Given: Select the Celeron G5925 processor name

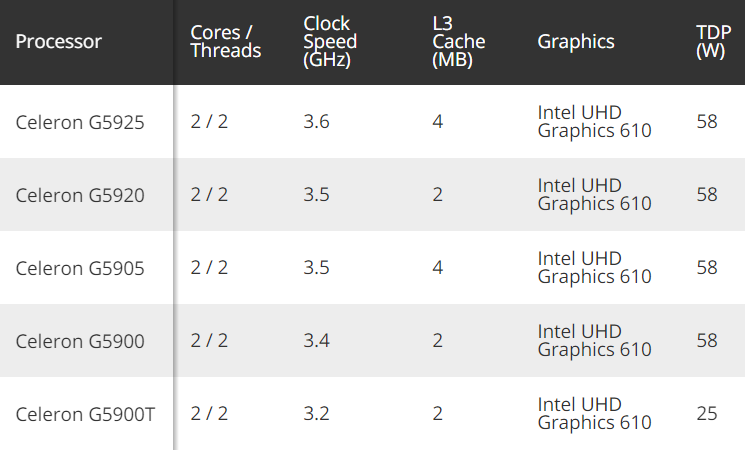Looking at the screenshot, I should [x=80, y=122].
